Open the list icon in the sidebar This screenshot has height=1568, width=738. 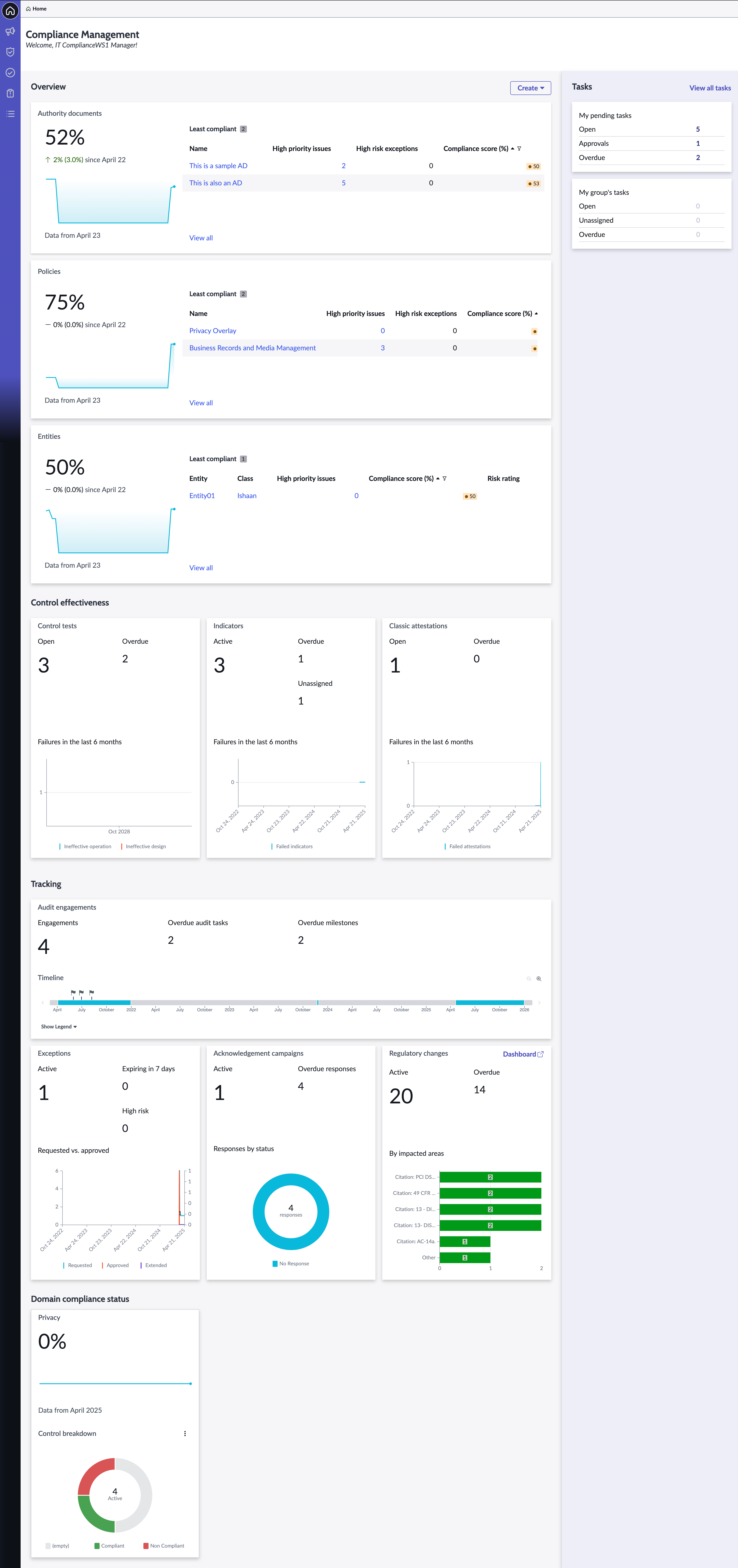[10, 114]
